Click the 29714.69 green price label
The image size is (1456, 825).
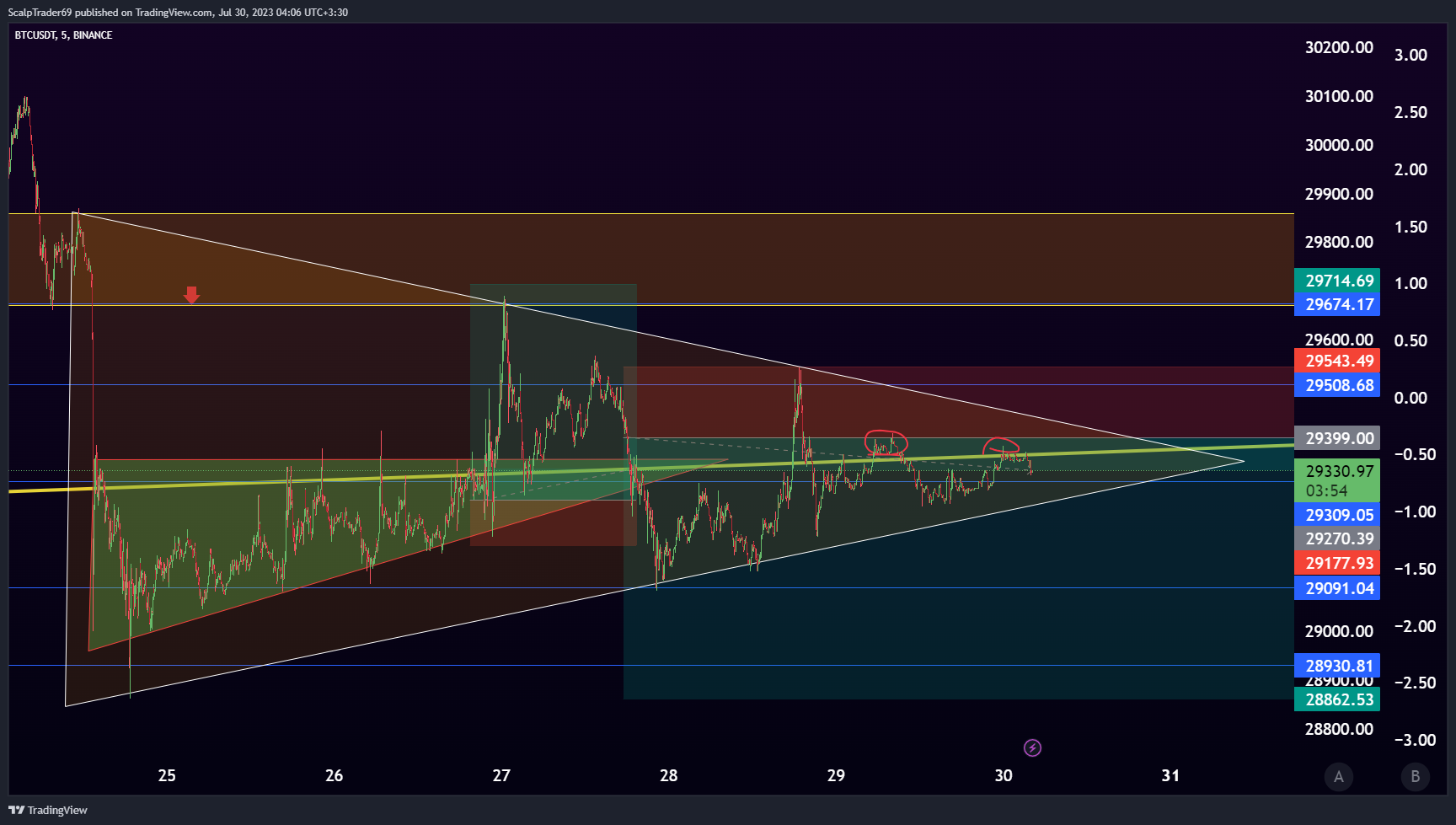(1337, 281)
